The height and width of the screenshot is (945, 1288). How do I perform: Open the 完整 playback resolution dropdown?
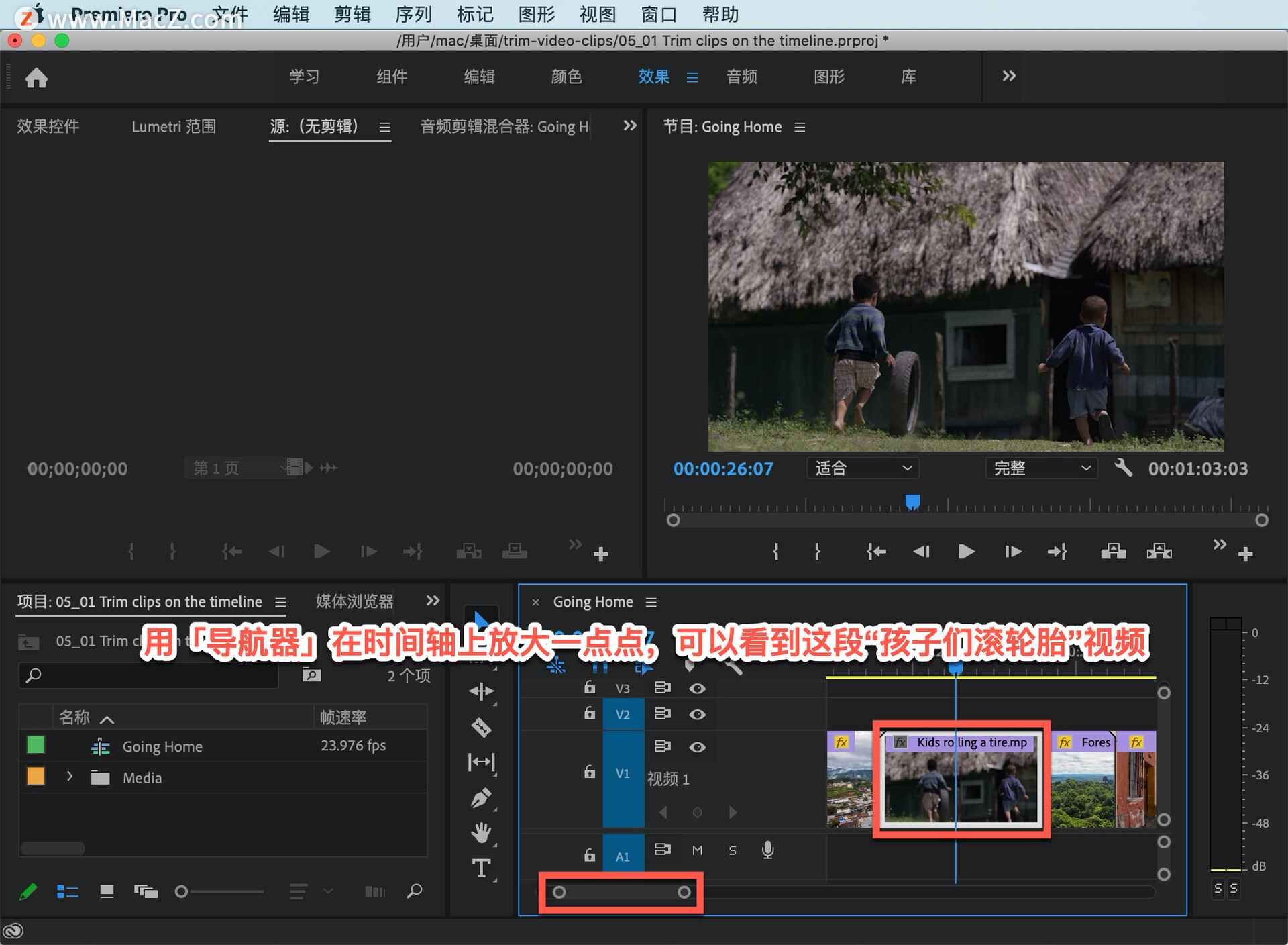tap(1041, 468)
